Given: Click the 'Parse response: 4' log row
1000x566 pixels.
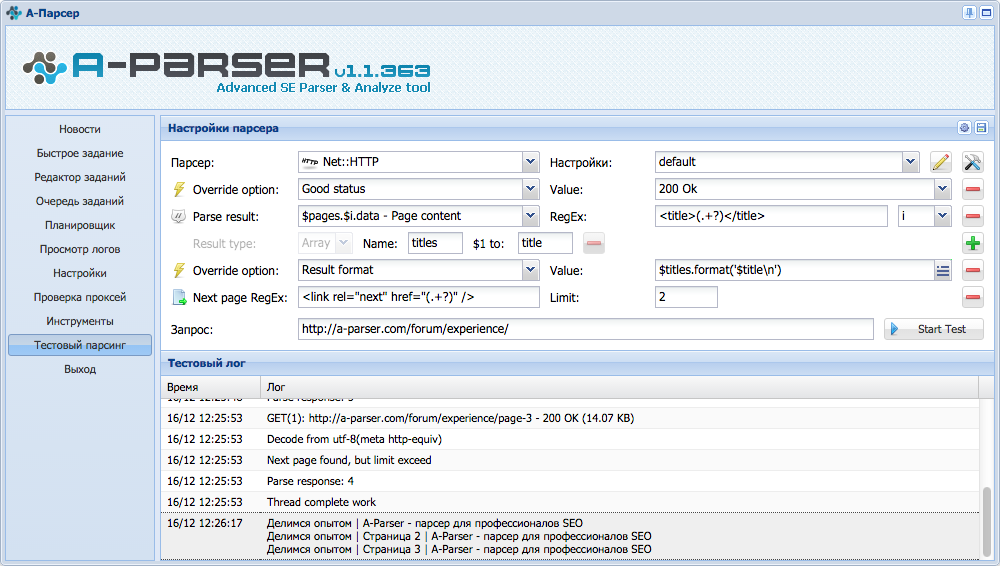Looking at the screenshot, I should tap(570, 482).
